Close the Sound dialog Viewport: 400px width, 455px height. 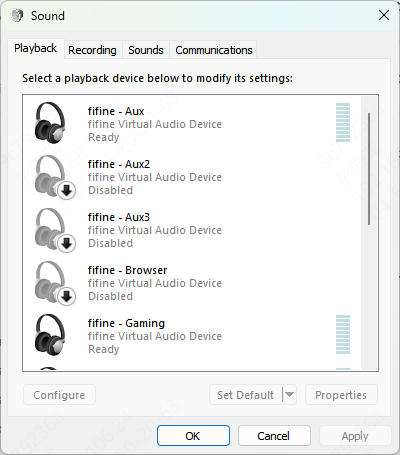[x=384, y=15]
